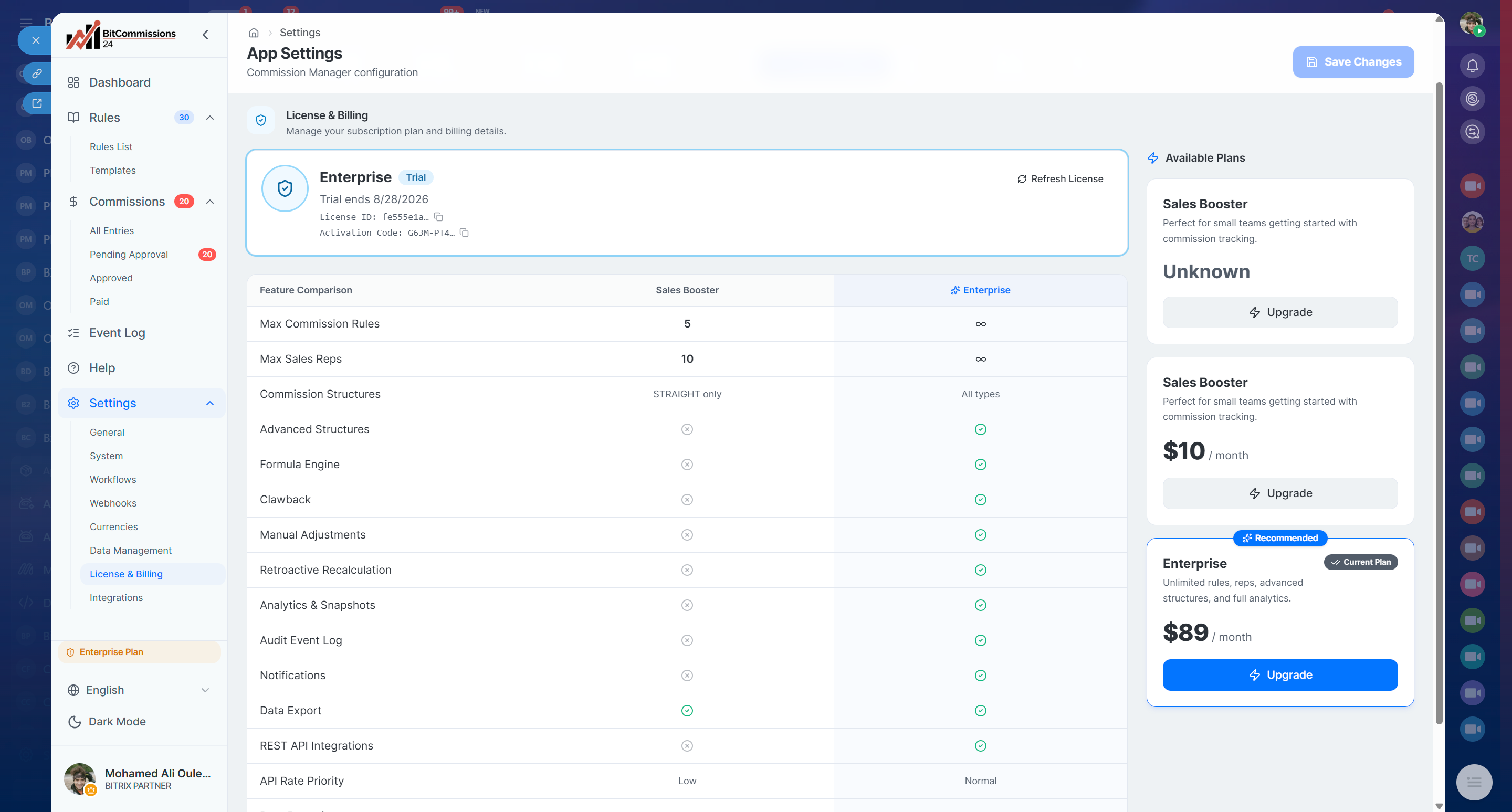The image size is (1512, 812).
Task: View Paid commissions
Action: click(x=99, y=302)
